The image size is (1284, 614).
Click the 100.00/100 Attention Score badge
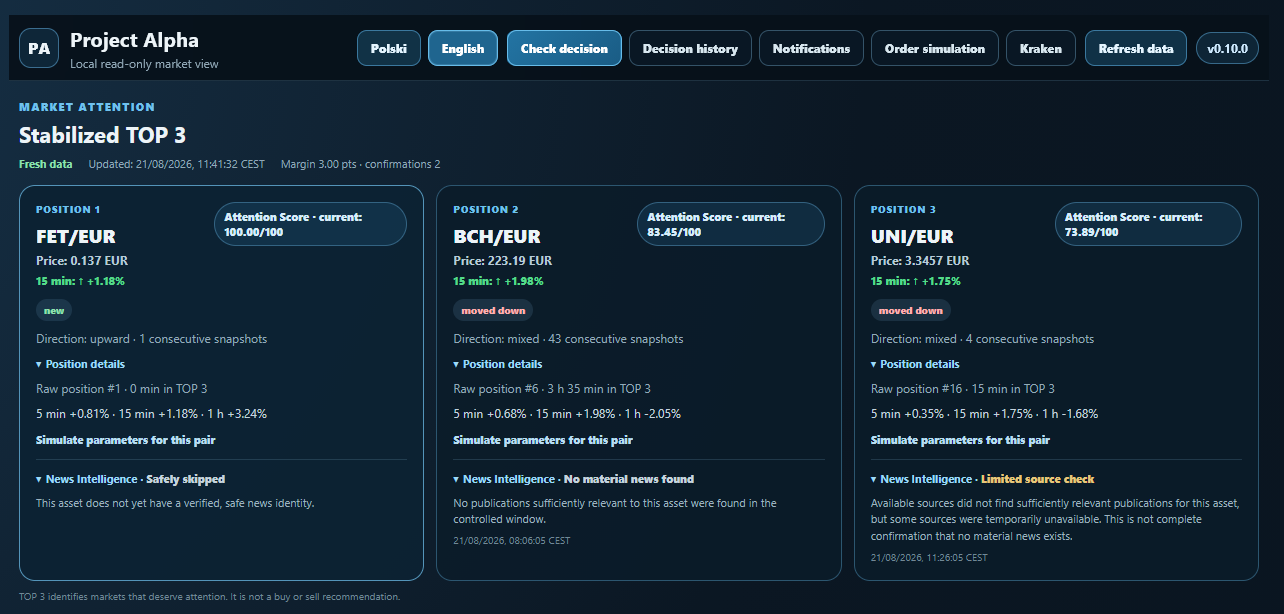pos(310,224)
